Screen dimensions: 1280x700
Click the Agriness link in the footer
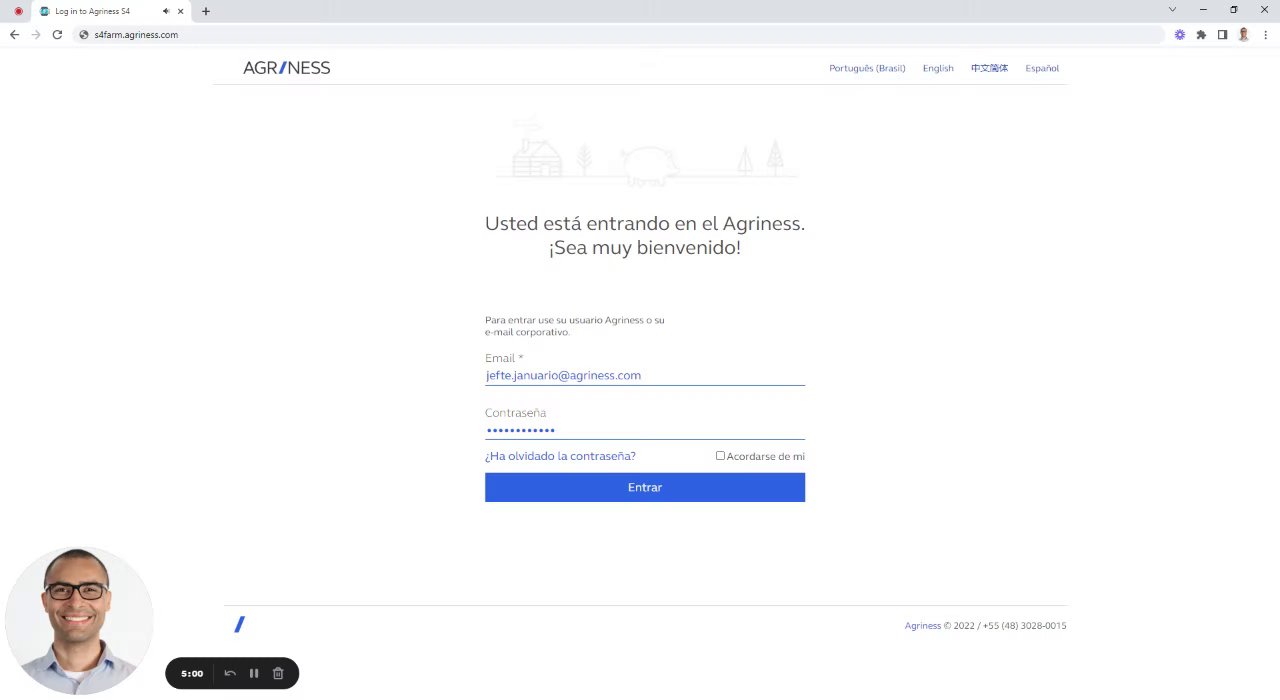pos(923,626)
